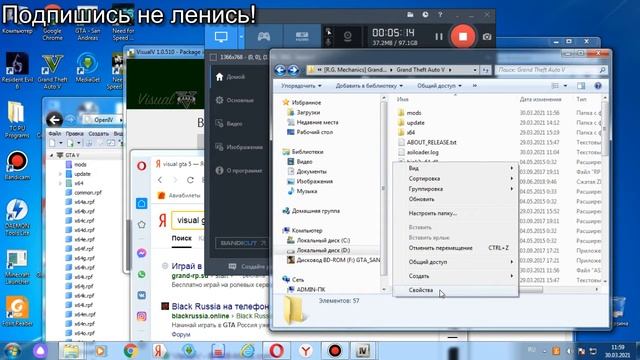Image resolution: width=640 pixels, height=360 pixels.
Task: Pause the Bandicam recording
Action: [439, 37]
